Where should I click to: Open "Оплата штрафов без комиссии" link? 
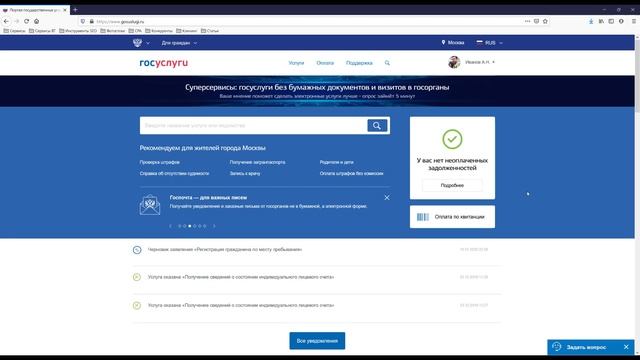pos(351,173)
